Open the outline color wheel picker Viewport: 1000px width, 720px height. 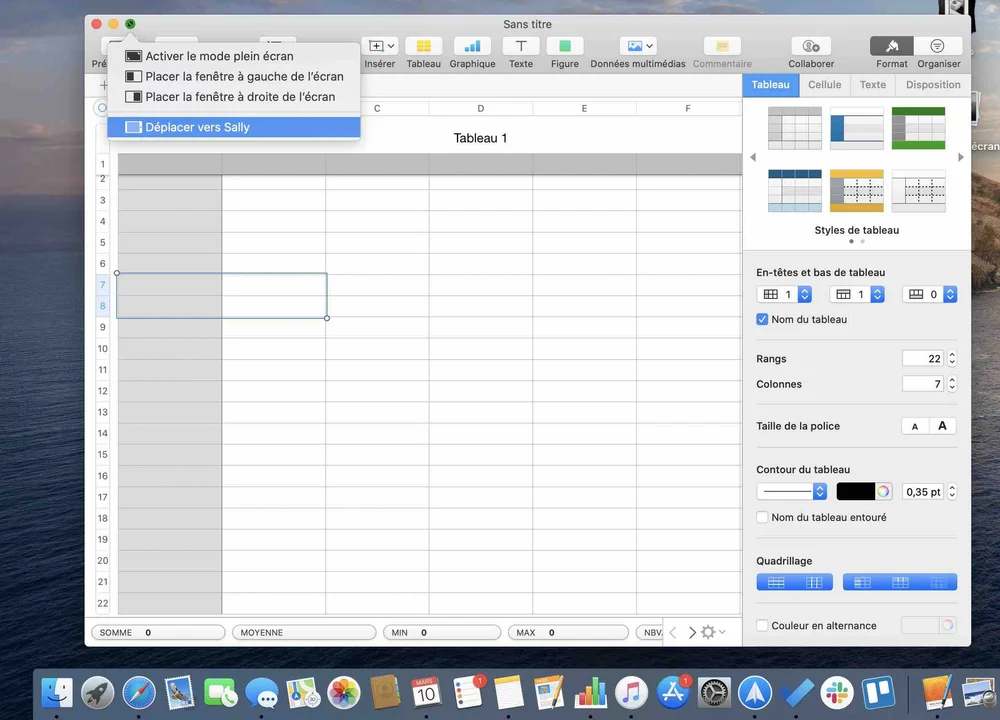click(883, 492)
